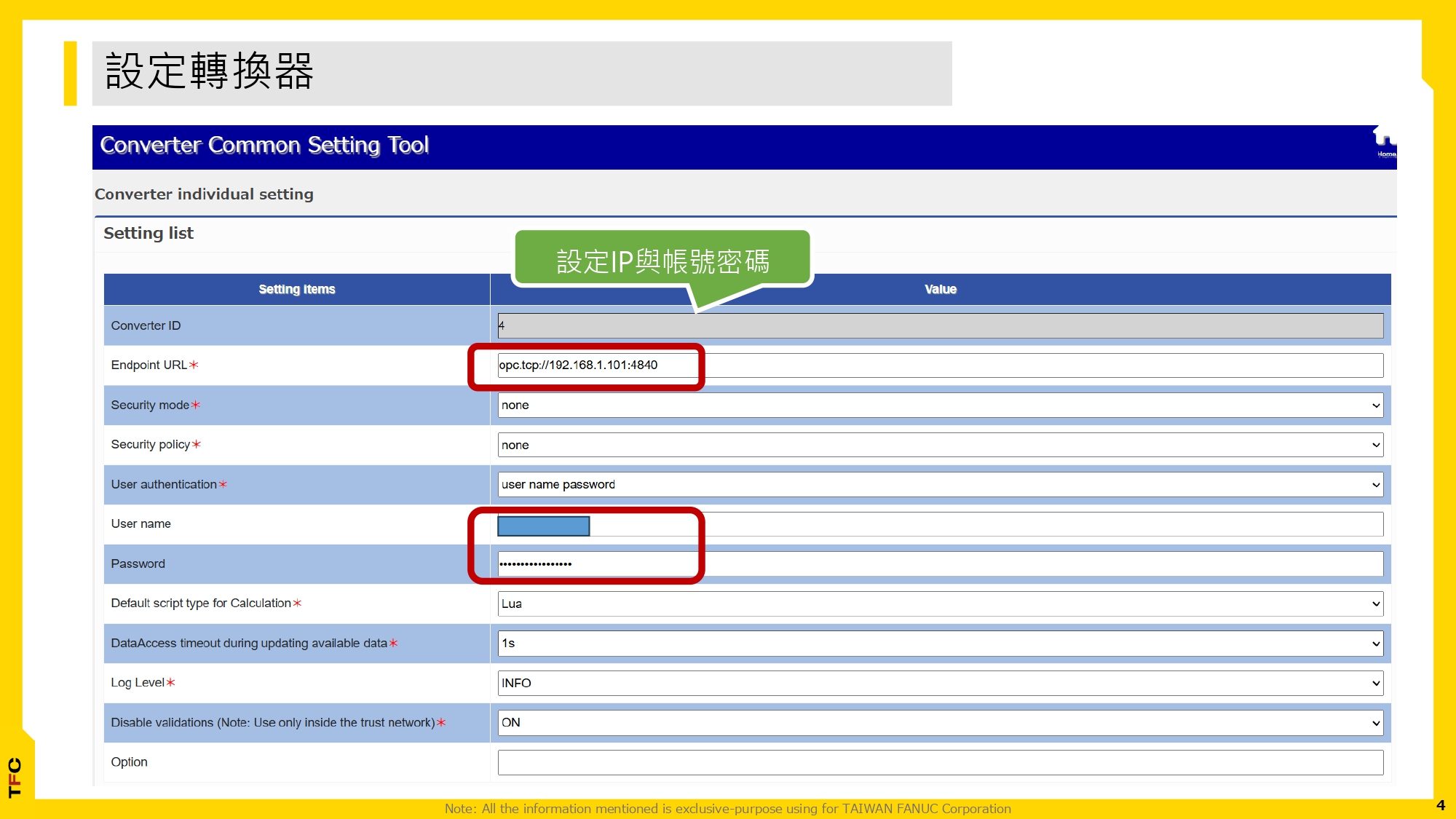Open Default script type for Calculation dropdown
Viewport: 1456px width, 819px height.
[x=941, y=604]
